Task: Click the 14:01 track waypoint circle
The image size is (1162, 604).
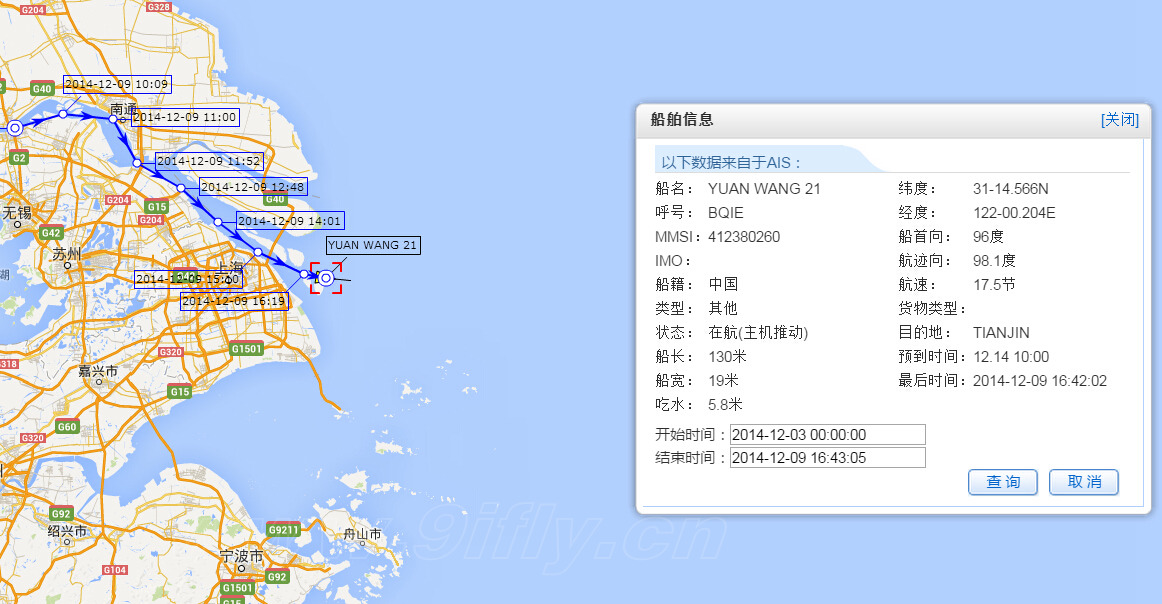Action: 218,221
